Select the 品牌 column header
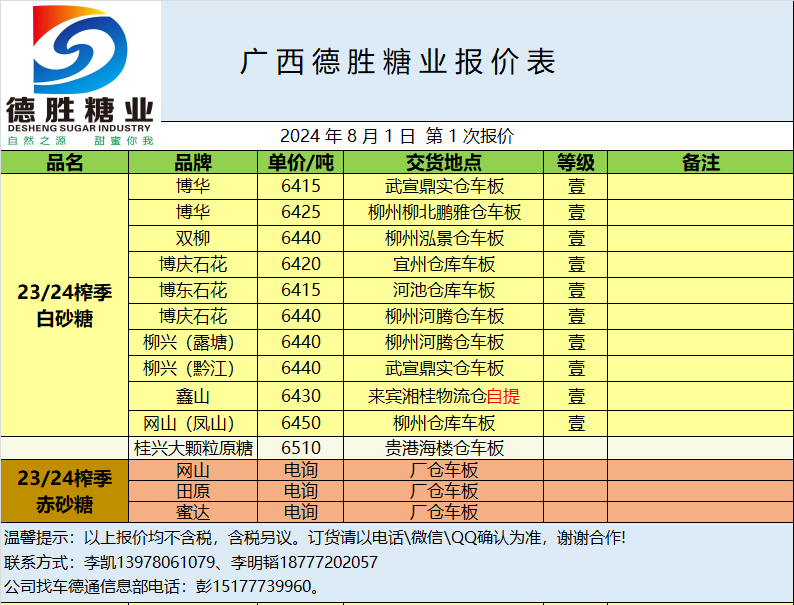Viewport: 794px width, 605px height. 193,163
